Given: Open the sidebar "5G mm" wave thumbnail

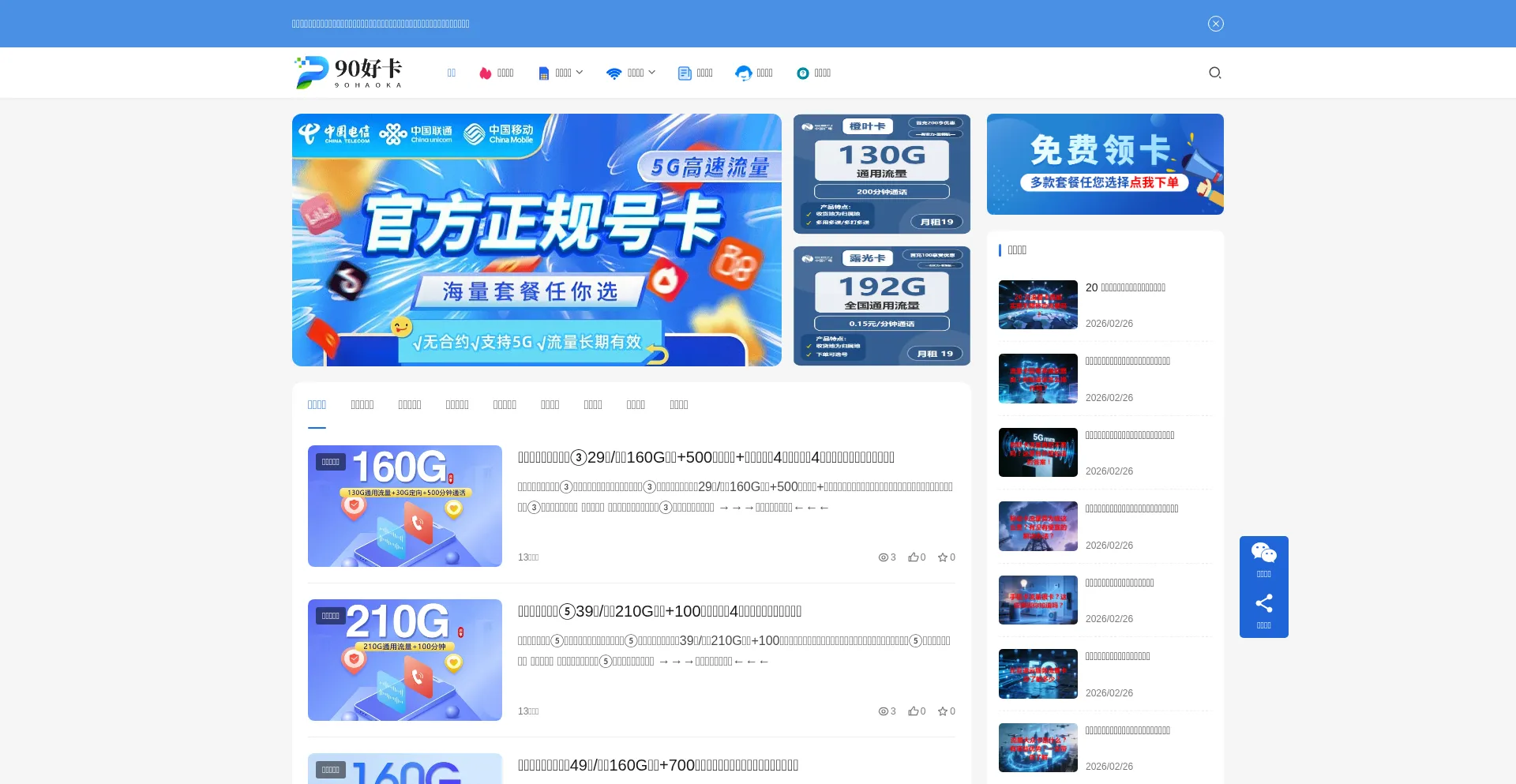Looking at the screenshot, I should [1038, 452].
